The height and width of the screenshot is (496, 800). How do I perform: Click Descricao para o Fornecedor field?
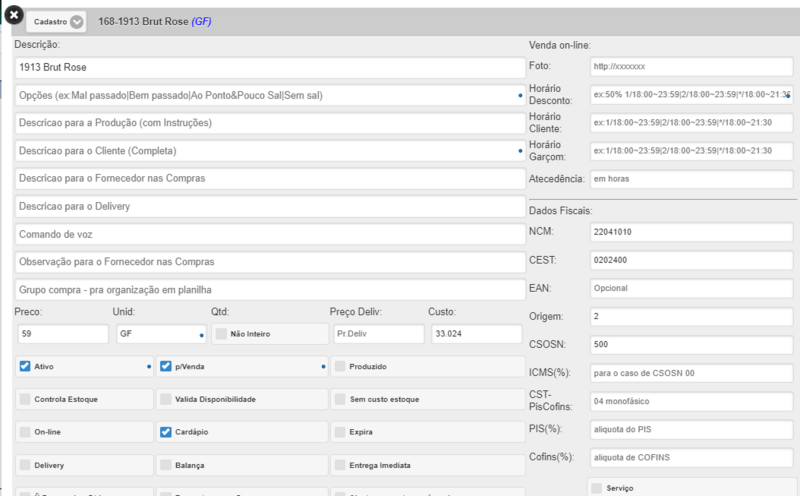click(x=270, y=179)
